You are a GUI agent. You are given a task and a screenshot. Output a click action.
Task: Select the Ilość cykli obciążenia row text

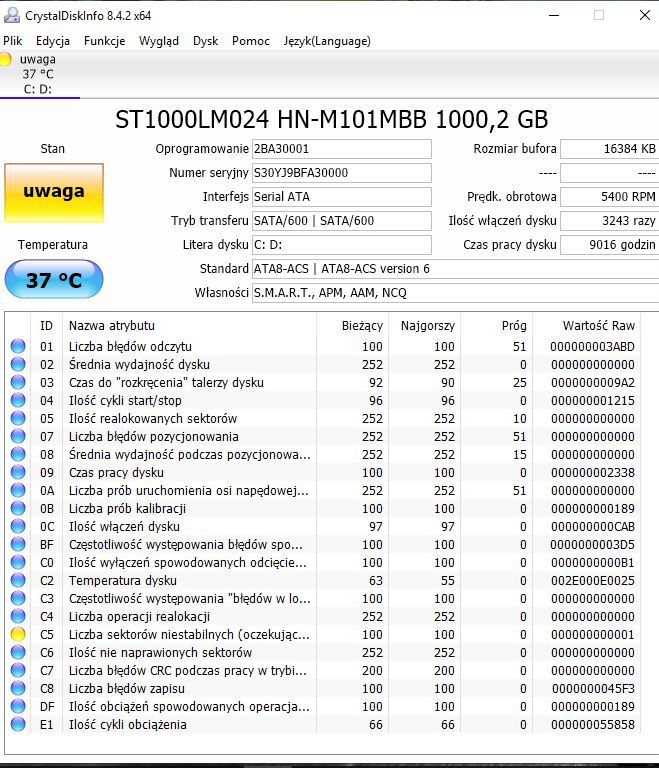pos(127,724)
